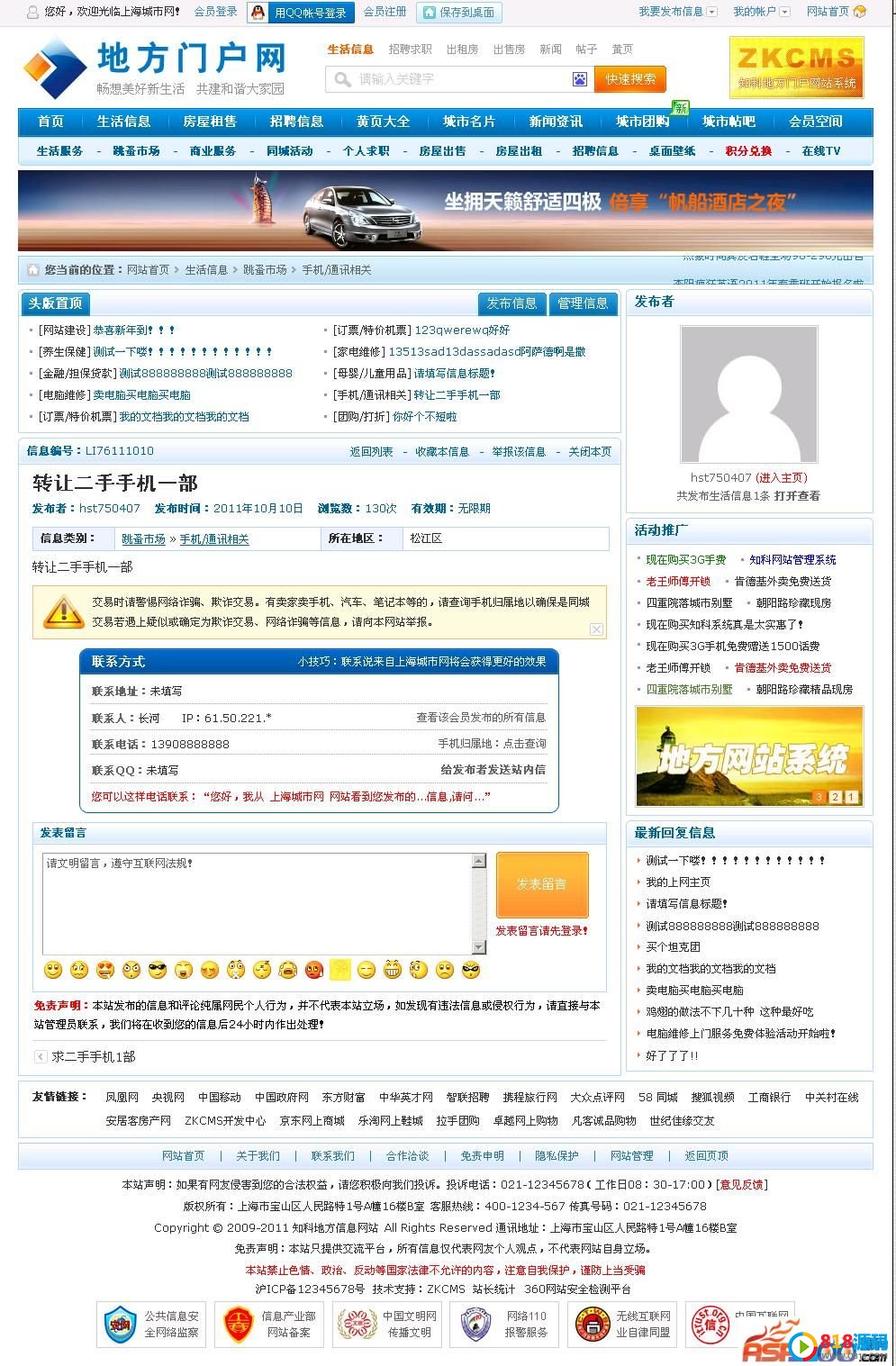Open 跳蚤市场 in the sub navigation
The width and height of the screenshot is (896, 1366).
[x=137, y=151]
